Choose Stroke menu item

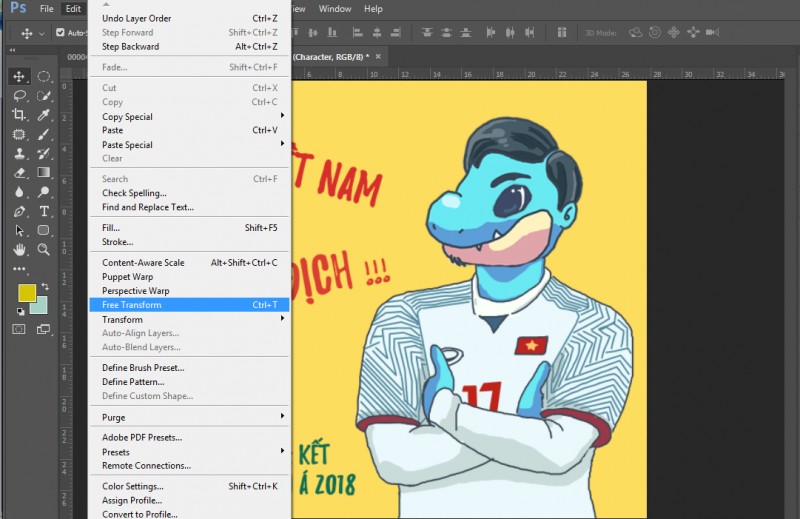click(x=189, y=242)
